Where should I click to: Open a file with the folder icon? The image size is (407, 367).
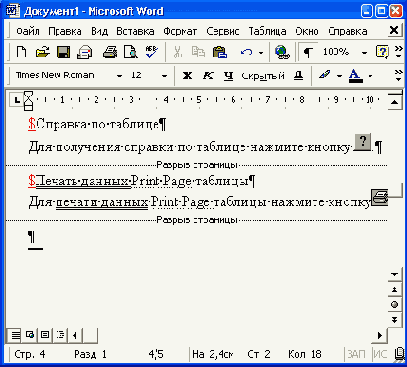pyautogui.click(x=42, y=52)
